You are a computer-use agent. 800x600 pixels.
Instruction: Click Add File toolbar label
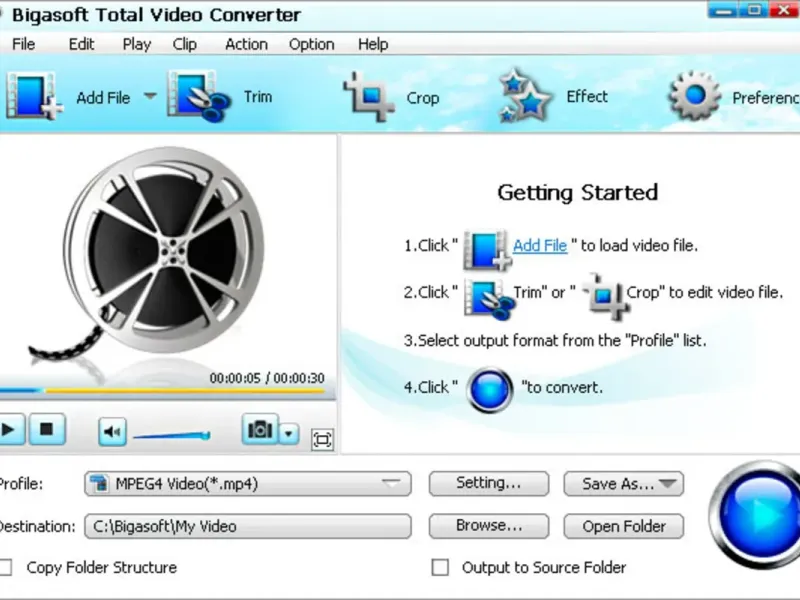click(x=103, y=97)
